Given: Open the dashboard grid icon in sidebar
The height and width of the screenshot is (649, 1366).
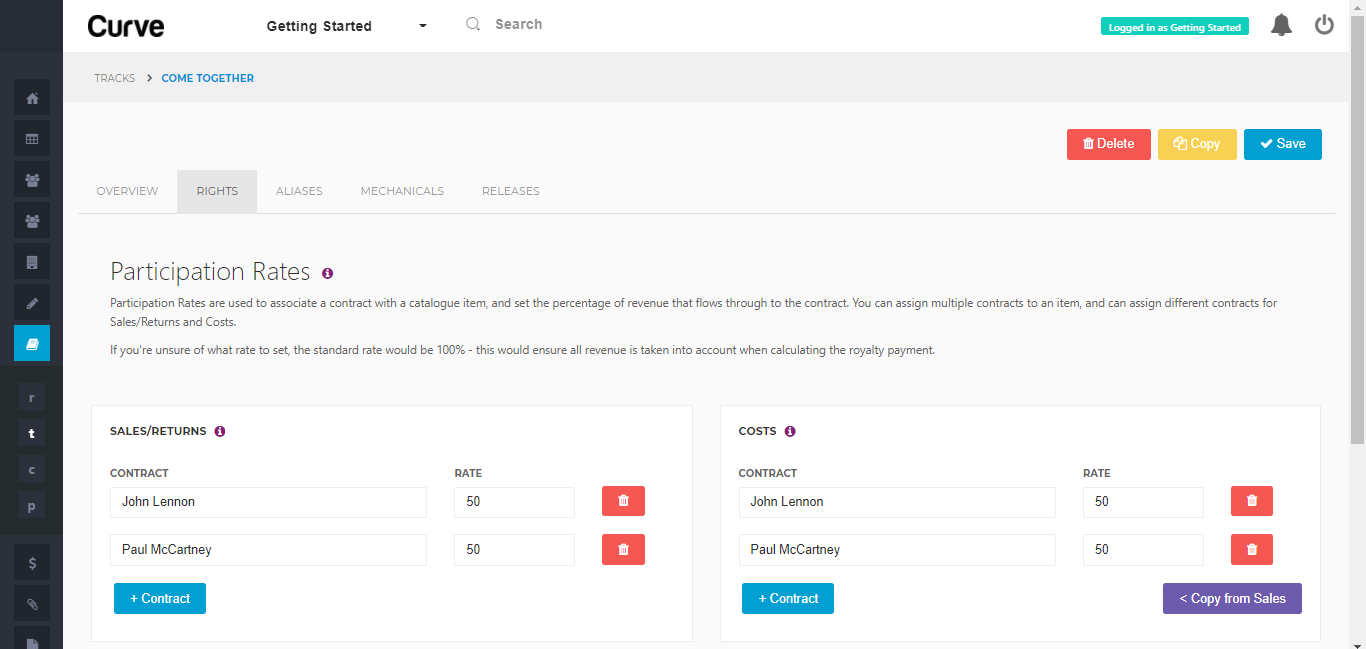Looking at the screenshot, I should pyautogui.click(x=31, y=137).
